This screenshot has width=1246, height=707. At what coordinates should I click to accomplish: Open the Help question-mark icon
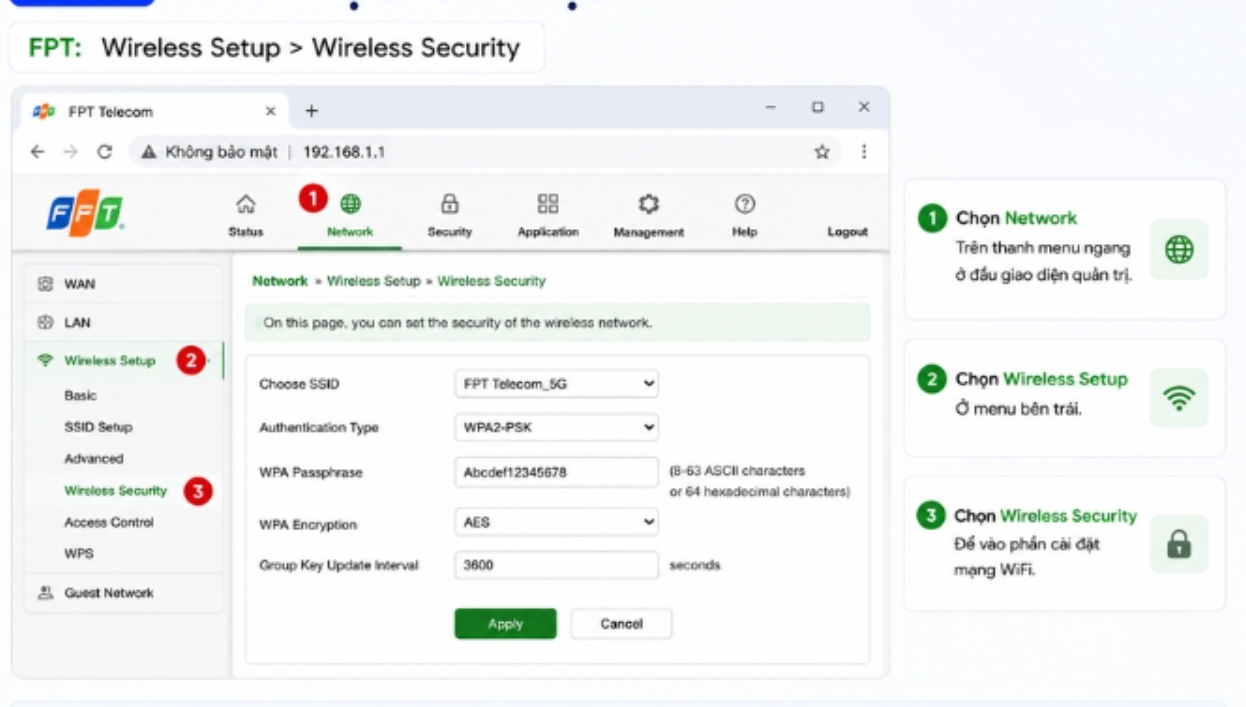744,204
